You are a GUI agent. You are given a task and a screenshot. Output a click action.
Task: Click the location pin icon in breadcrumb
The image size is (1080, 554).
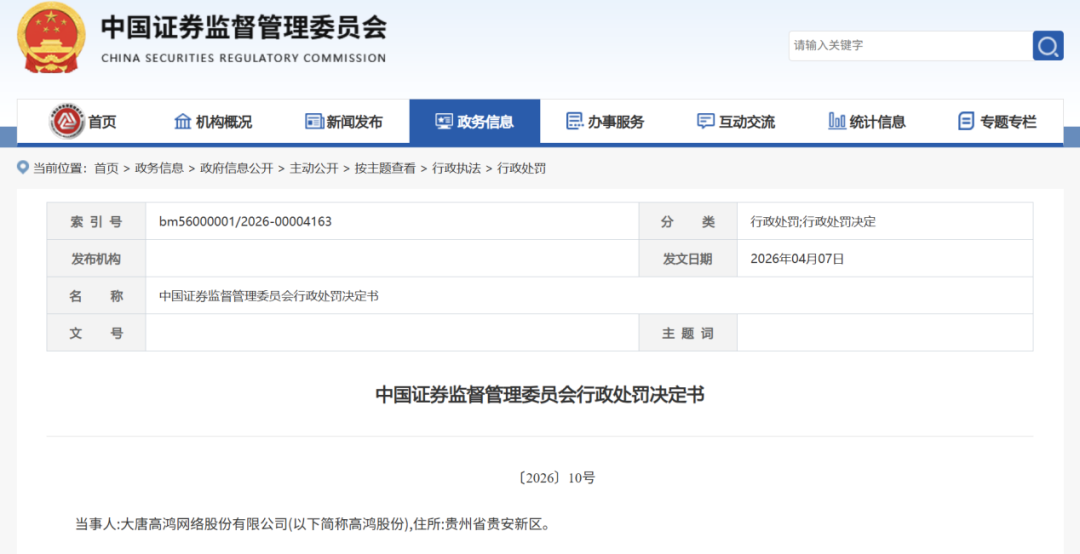[x=23, y=167]
